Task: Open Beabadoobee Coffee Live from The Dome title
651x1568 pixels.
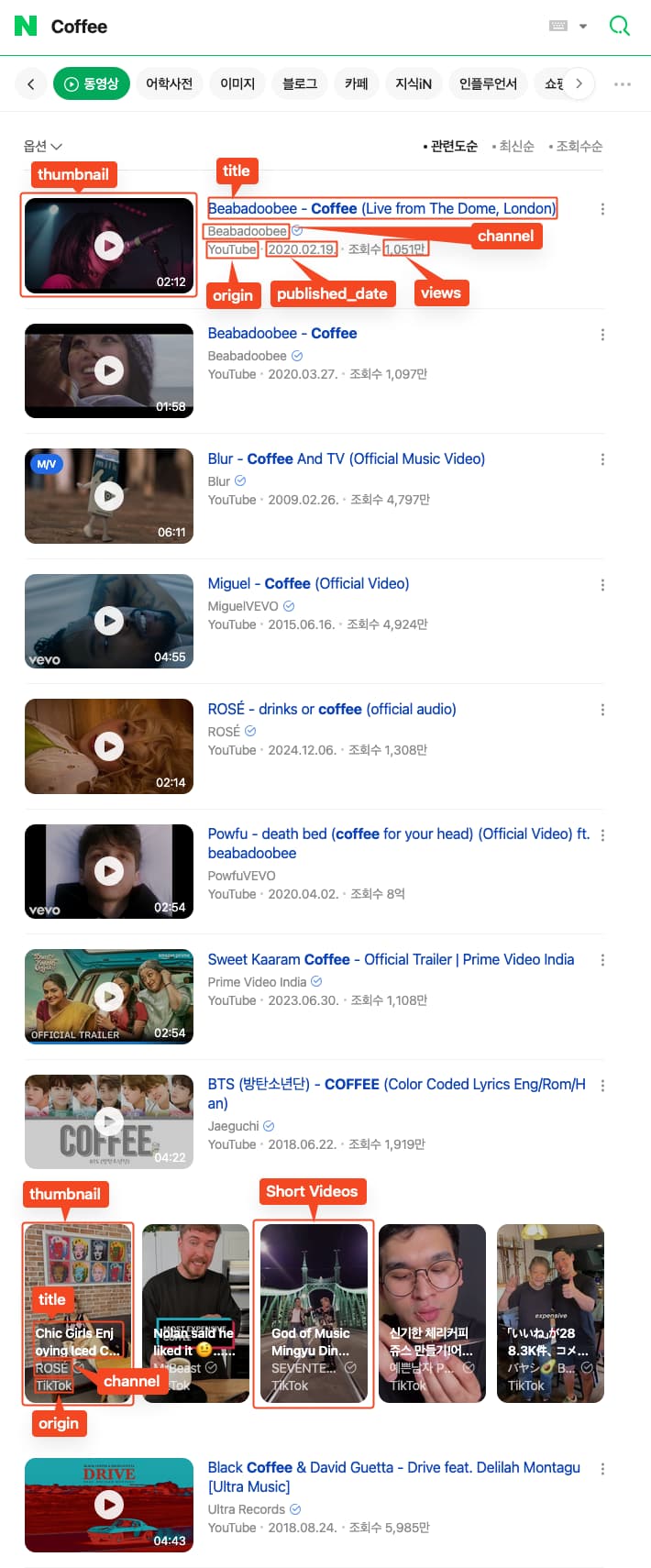Action: pos(381,208)
